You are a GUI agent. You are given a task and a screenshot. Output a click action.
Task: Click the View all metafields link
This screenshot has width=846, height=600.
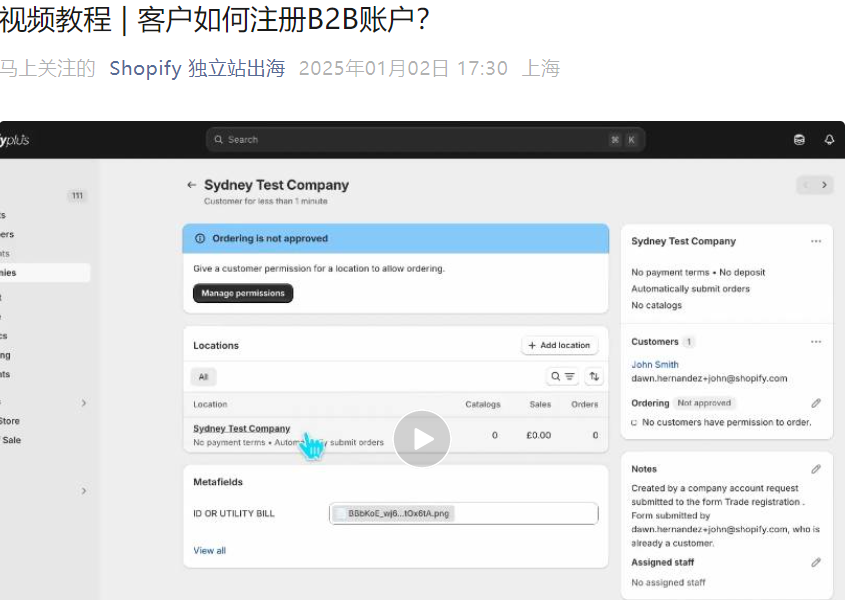(x=209, y=550)
